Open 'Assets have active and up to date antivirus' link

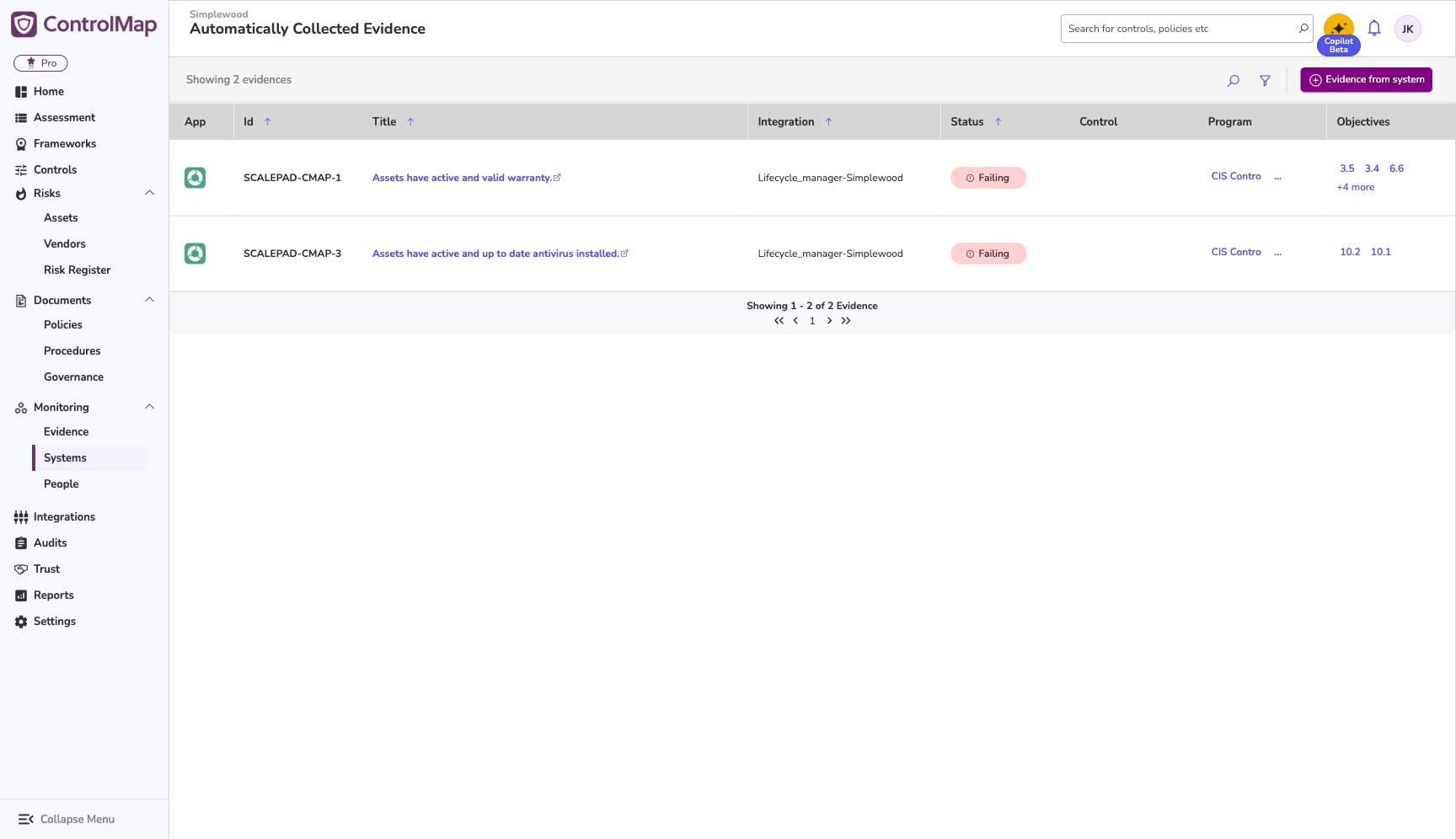(495, 254)
